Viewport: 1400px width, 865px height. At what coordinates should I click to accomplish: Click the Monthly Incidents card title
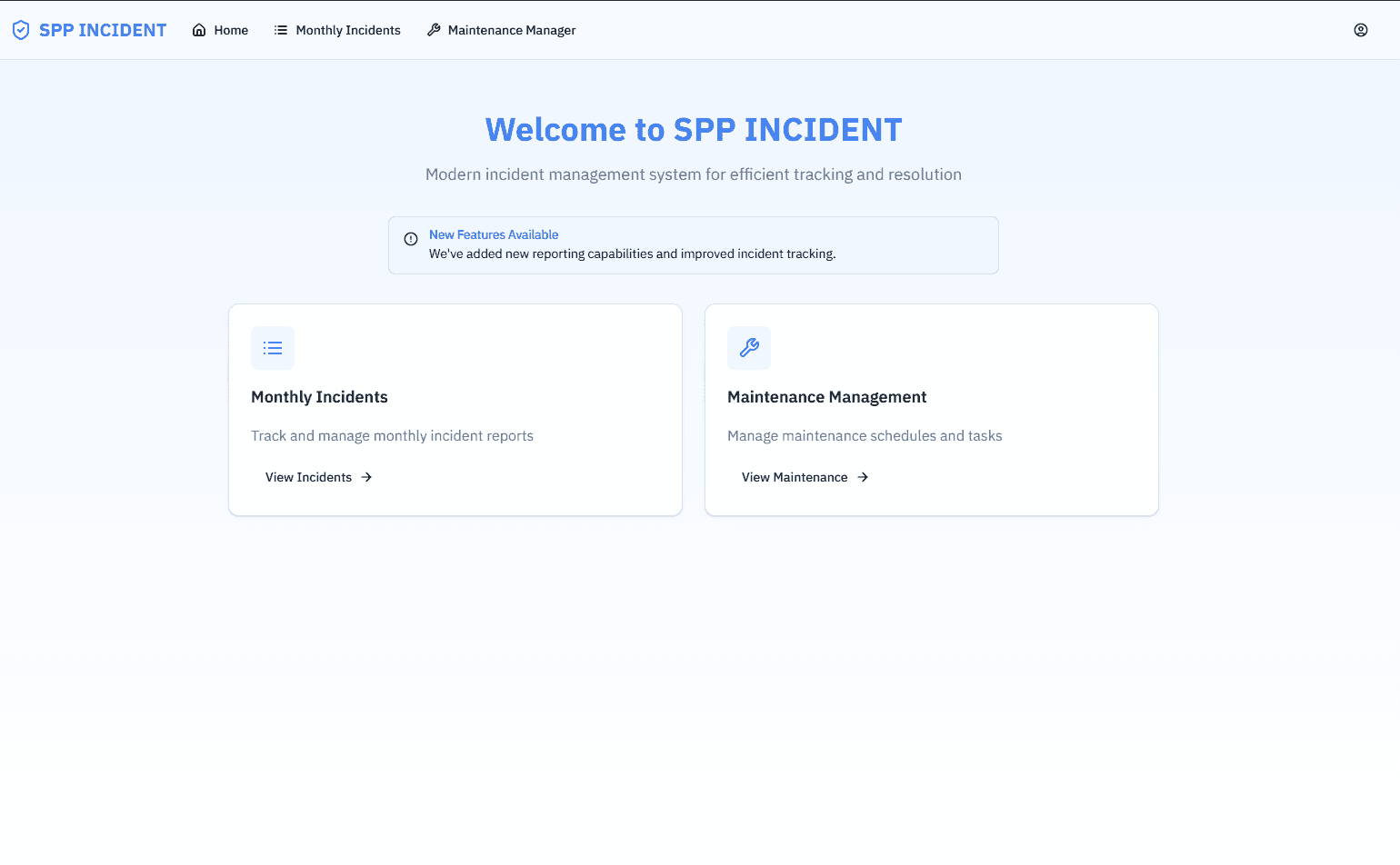pyautogui.click(x=319, y=397)
